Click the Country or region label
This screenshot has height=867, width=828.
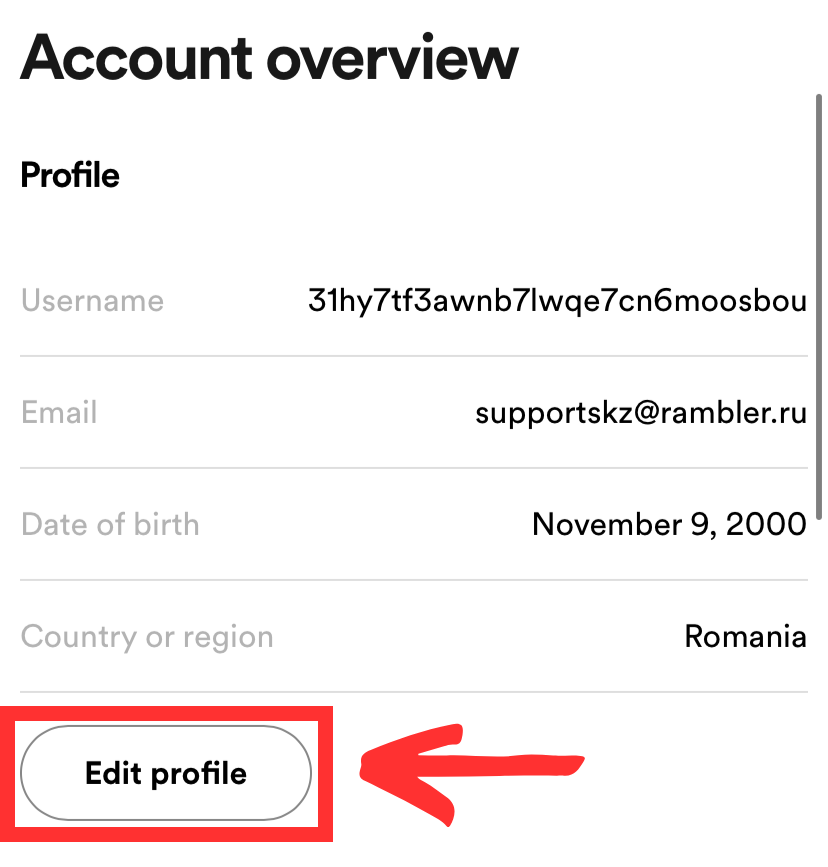coord(147,637)
